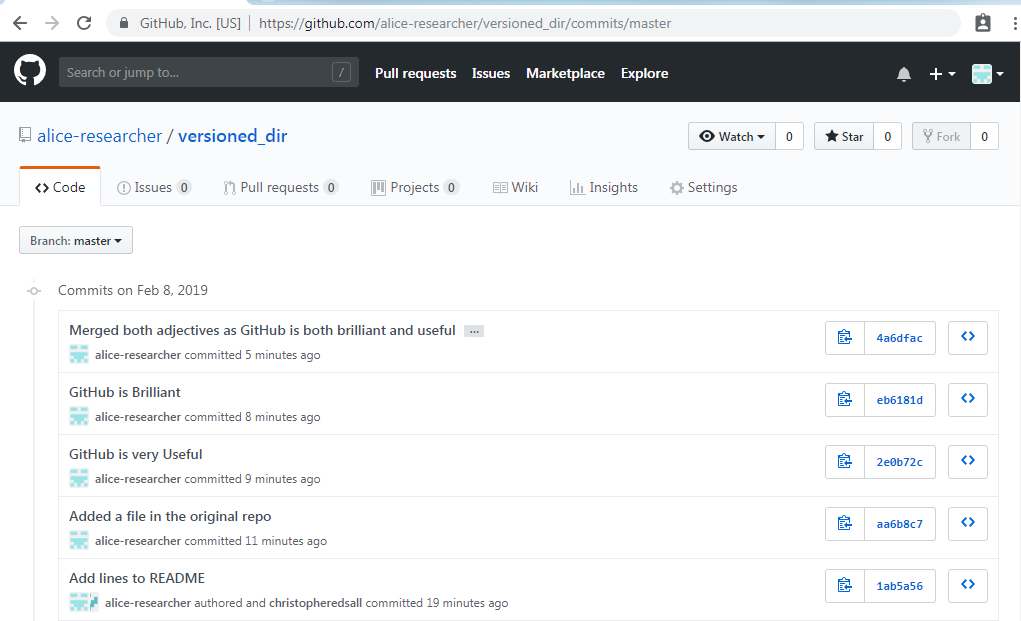
Task: Reload the page with refresh icon
Action: (84, 23)
